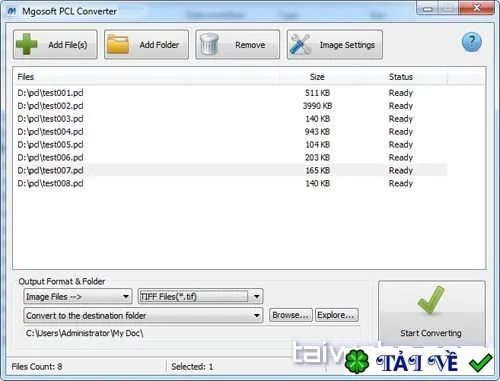Click the green plus Add File(s) icon
500x381 pixels.
(x=27, y=44)
